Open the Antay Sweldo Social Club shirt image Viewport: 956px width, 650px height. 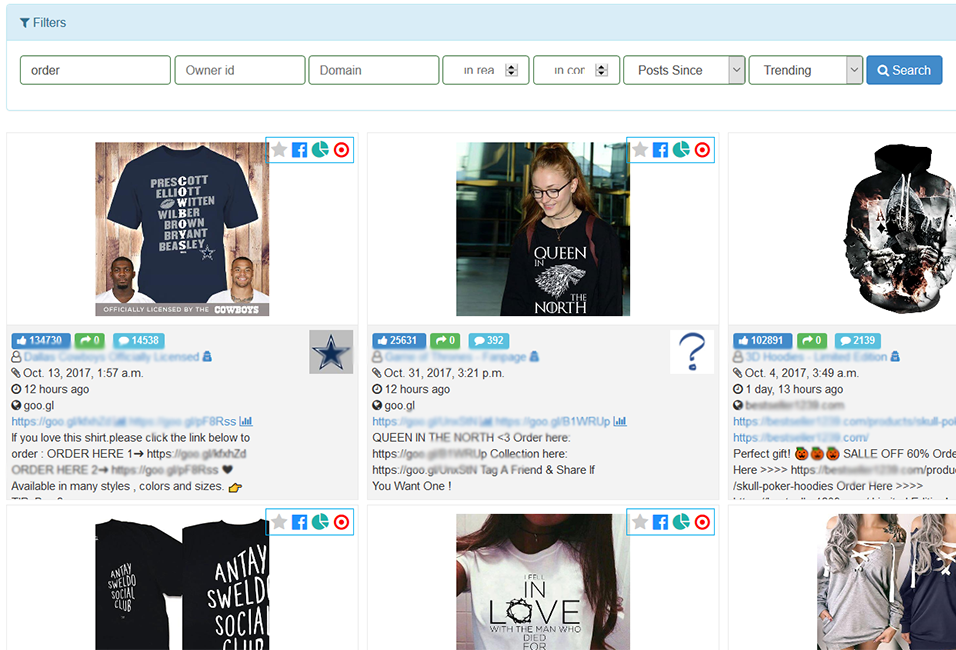[x=182, y=582]
